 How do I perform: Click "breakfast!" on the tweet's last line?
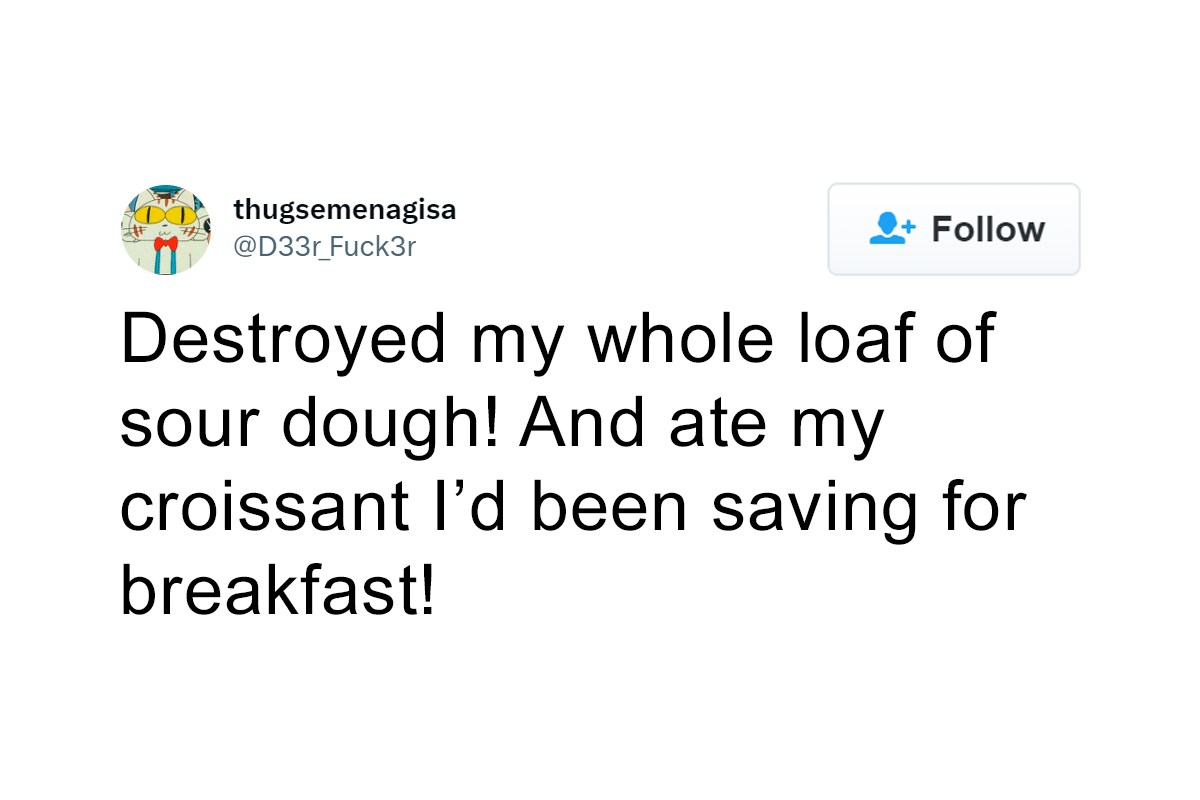[x=278, y=591]
